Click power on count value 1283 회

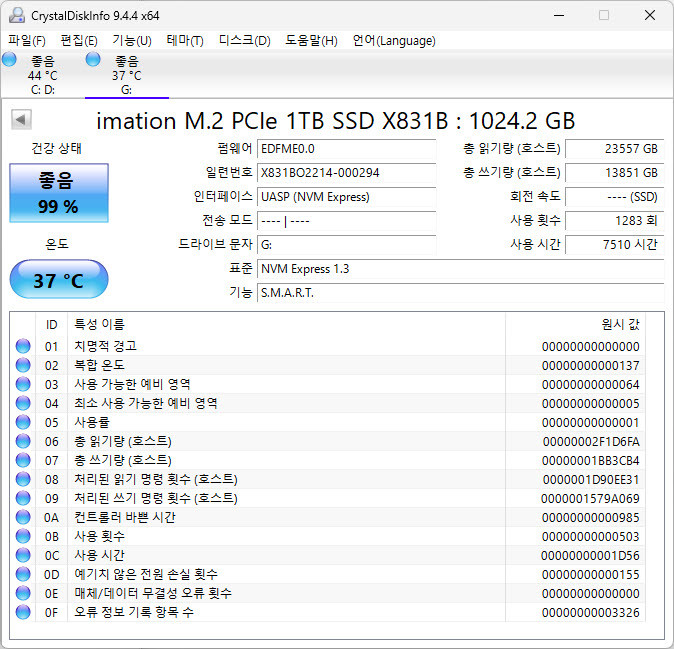tap(615, 221)
